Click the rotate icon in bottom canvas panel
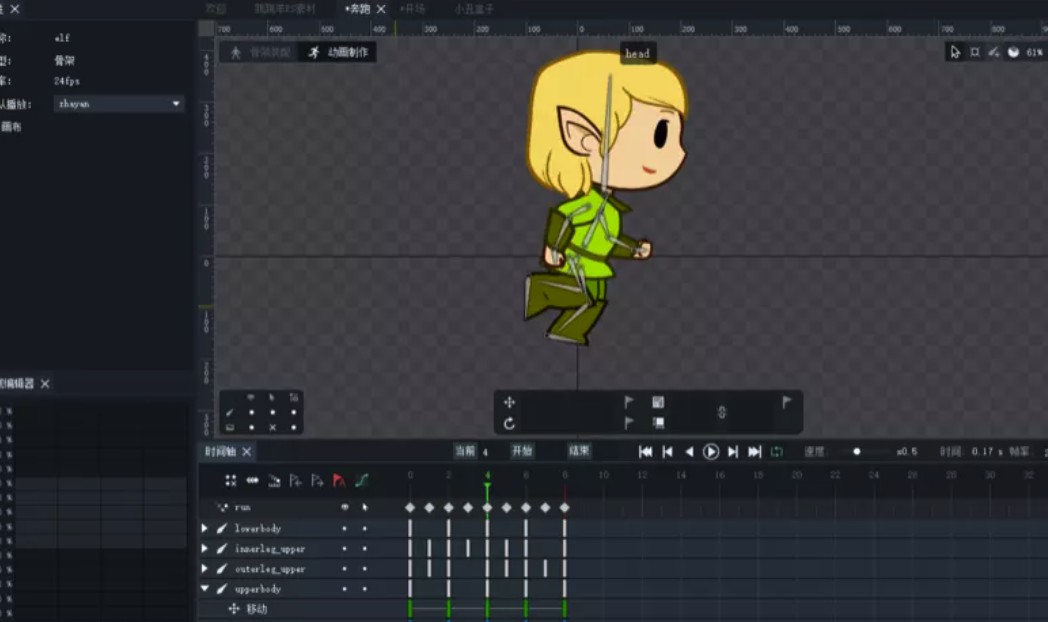Screen dimensions: 1048x622 [x=509, y=424]
